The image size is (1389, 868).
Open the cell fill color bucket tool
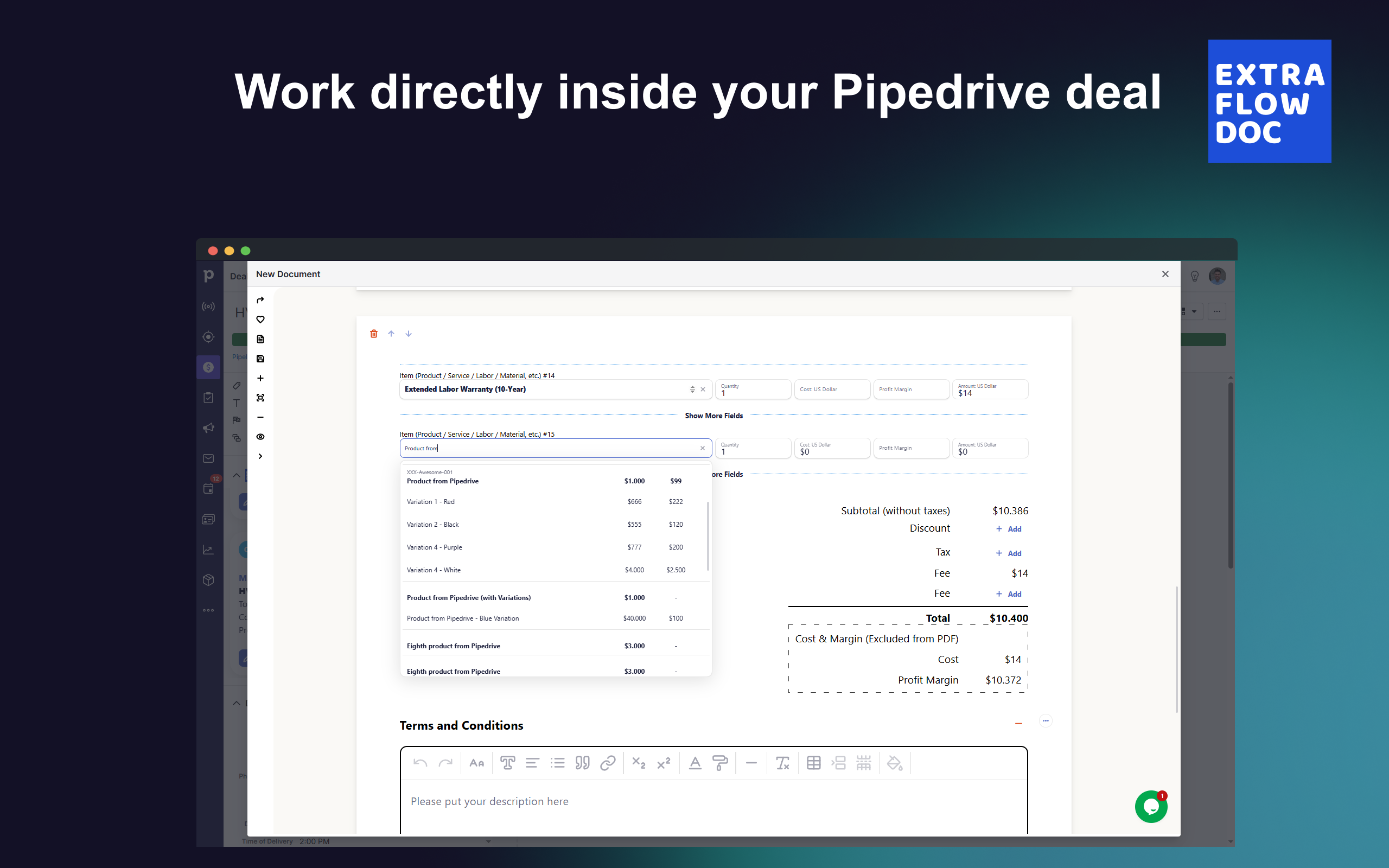(894, 763)
